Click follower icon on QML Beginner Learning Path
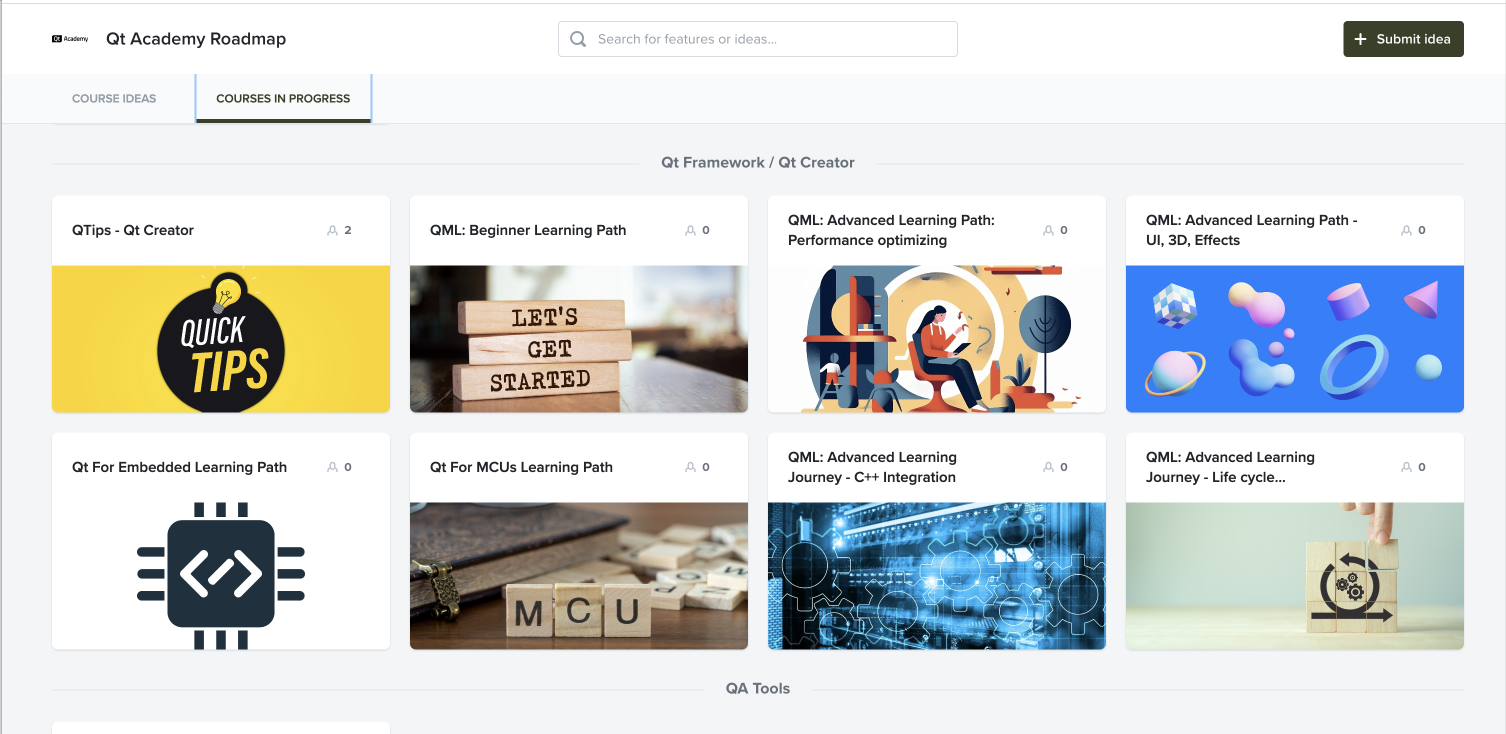 [690, 230]
